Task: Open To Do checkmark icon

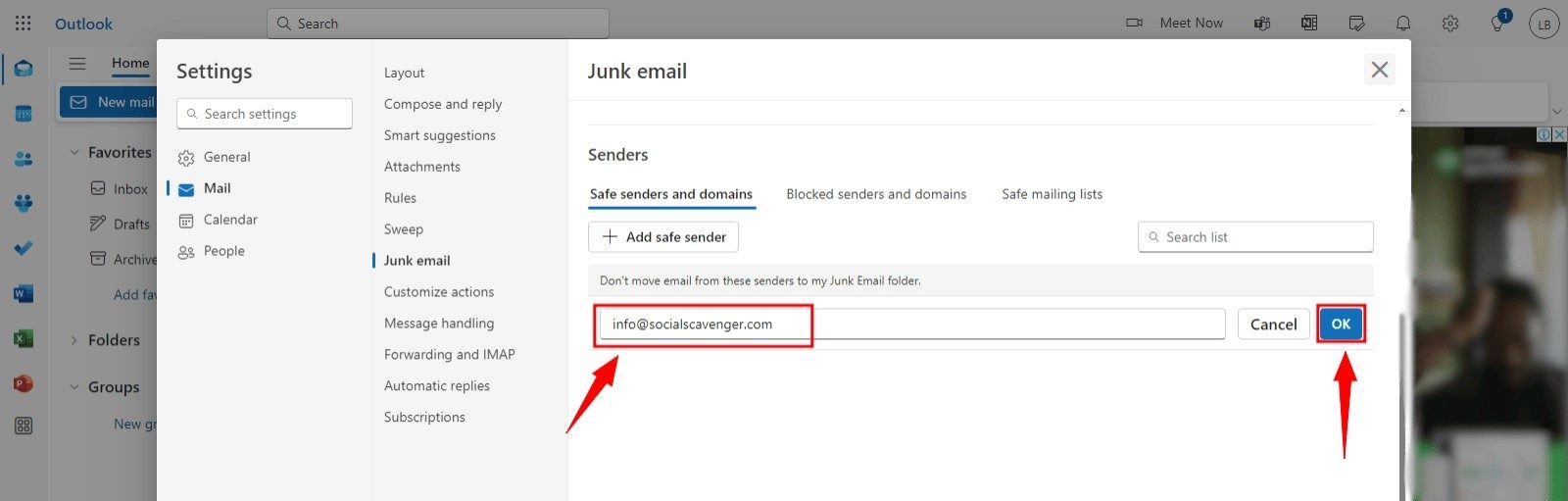Action: [x=24, y=249]
